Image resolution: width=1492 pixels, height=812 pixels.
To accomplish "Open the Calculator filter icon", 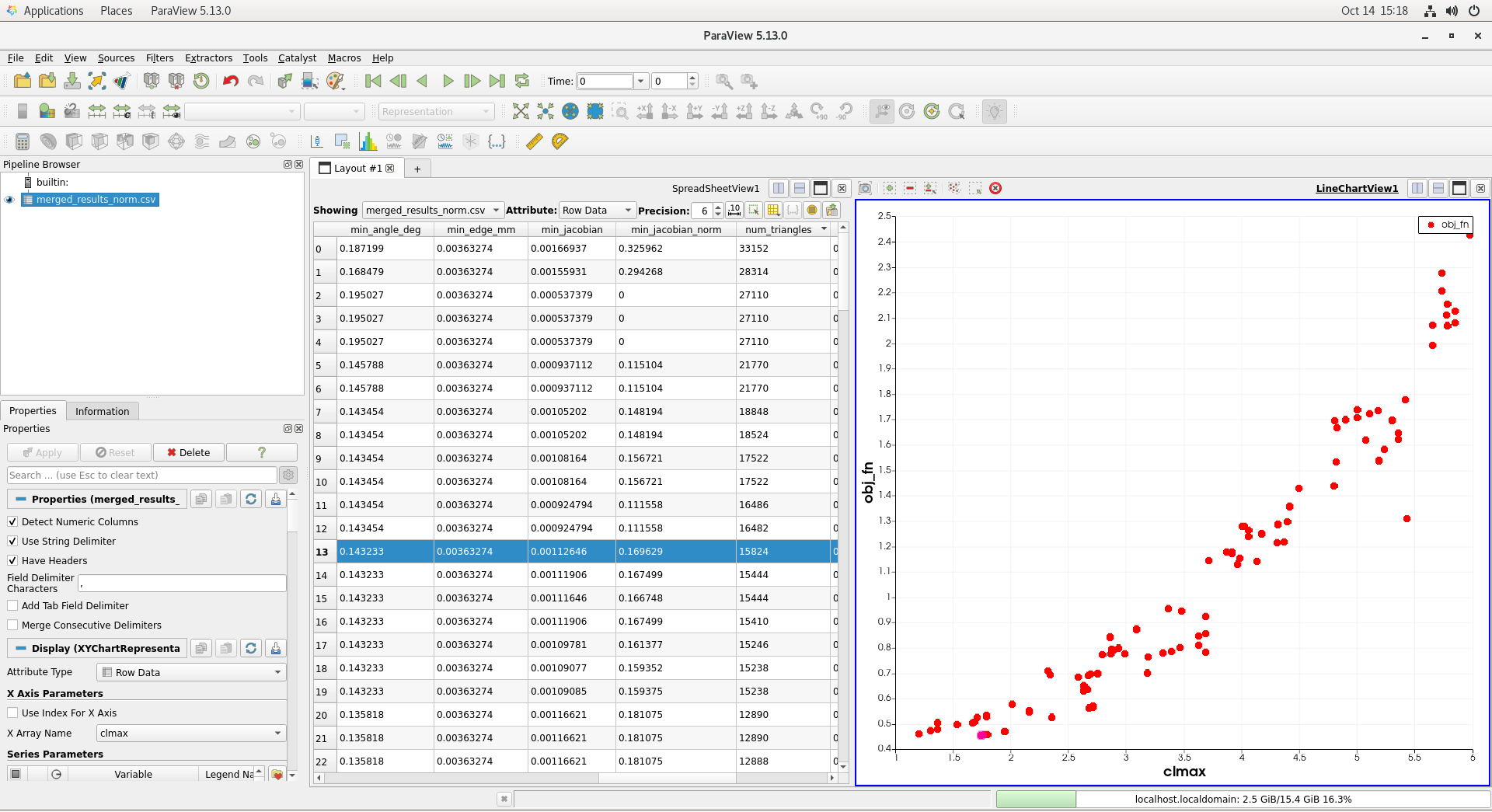I will [23, 141].
